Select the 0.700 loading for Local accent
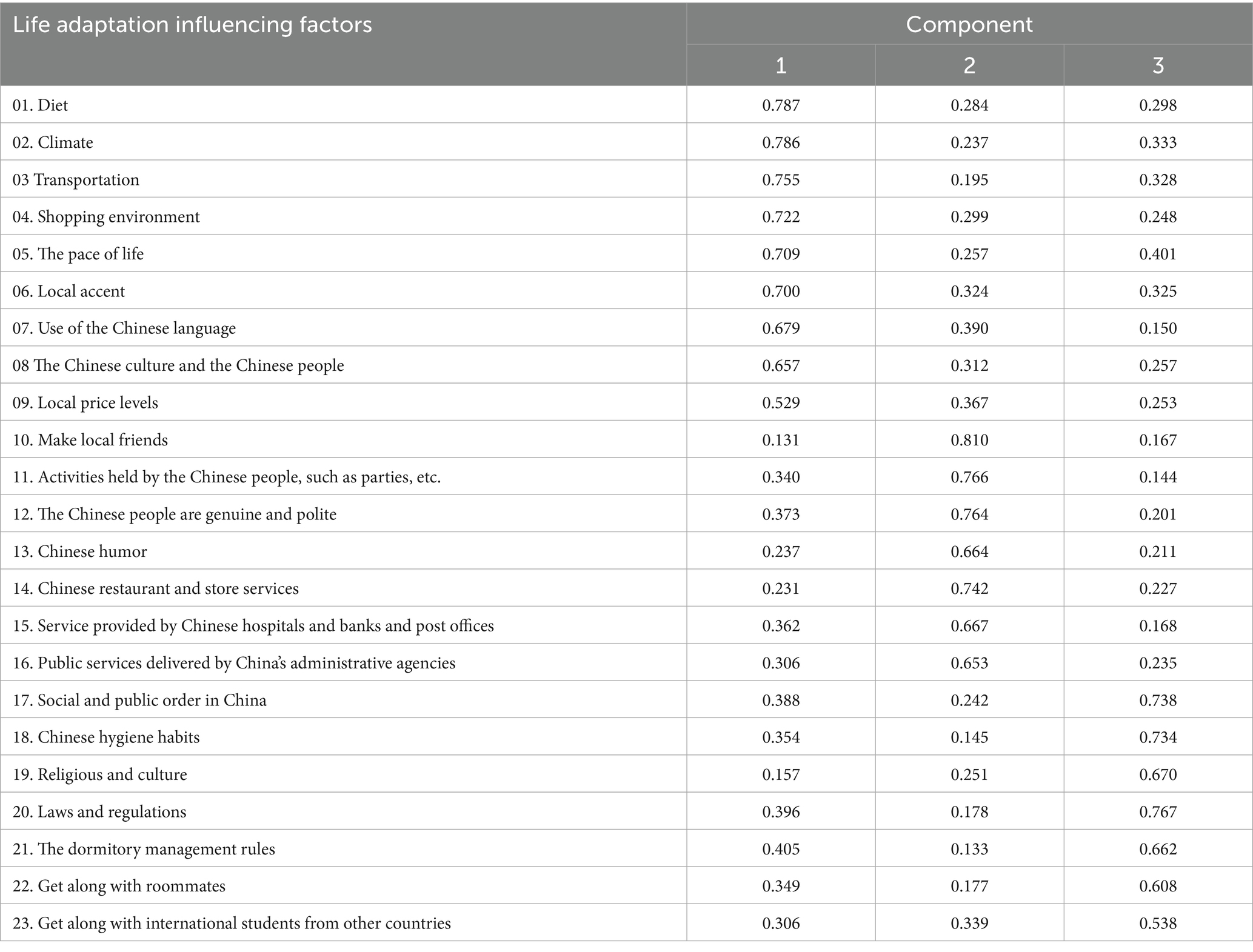This screenshot has height=952, width=1253. 781,291
